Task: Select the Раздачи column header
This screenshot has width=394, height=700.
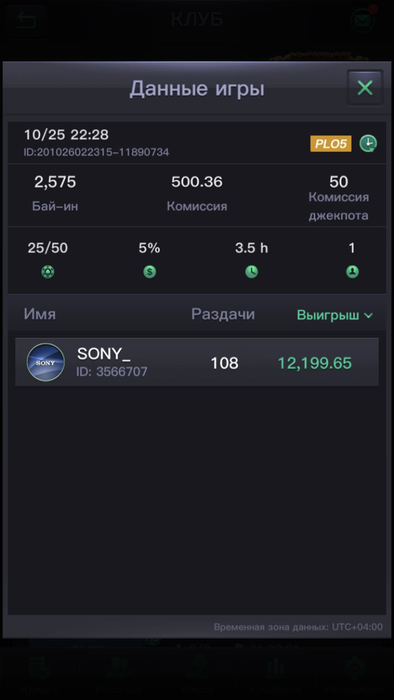Action: [x=223, y=314]
